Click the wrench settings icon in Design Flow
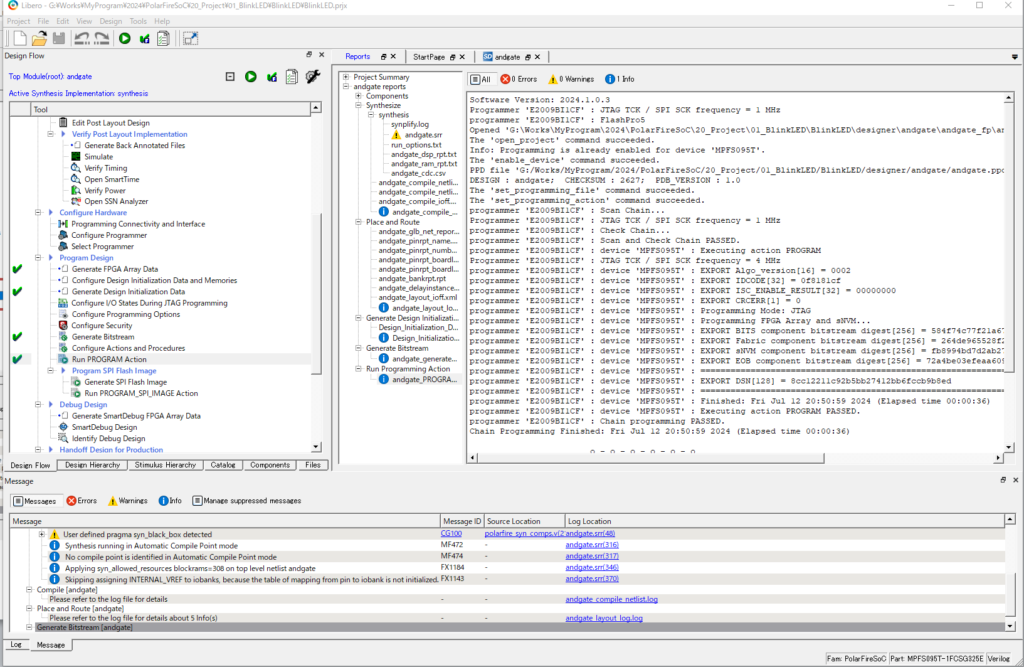The width and height of the screenshot is (1024, 667). [x=312, y=77]
